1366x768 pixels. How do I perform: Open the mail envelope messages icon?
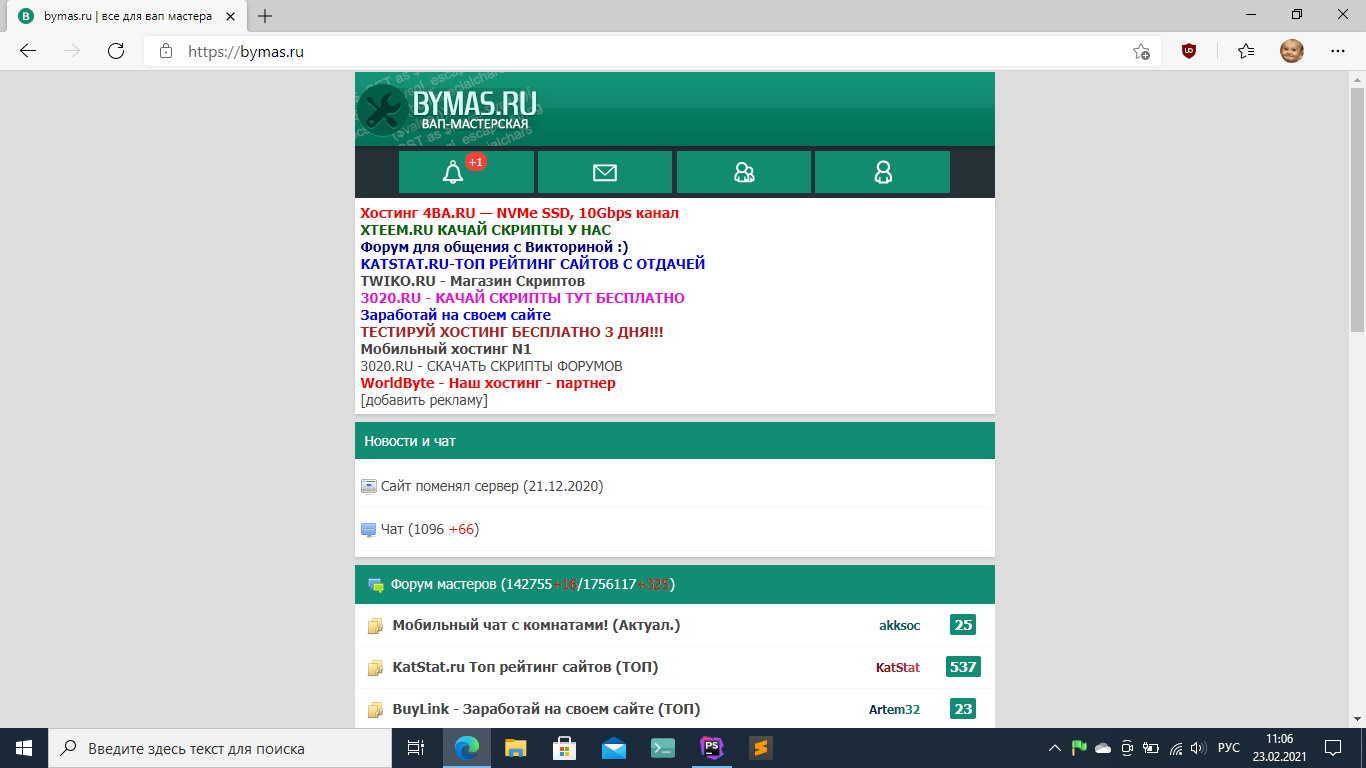[x=604, y=172]
